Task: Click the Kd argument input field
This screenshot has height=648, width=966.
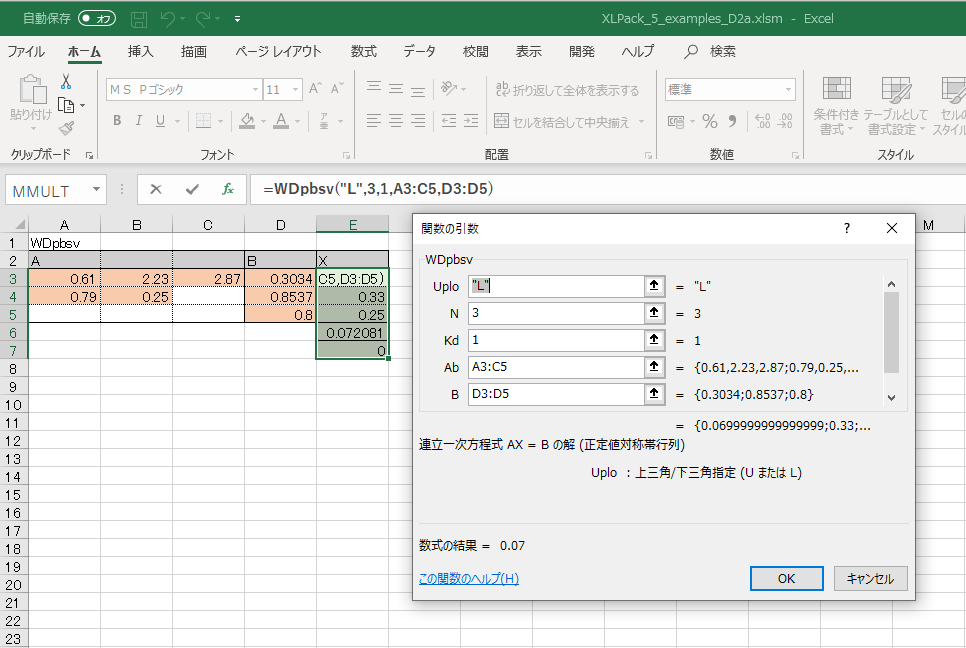Action: [555, 340]
